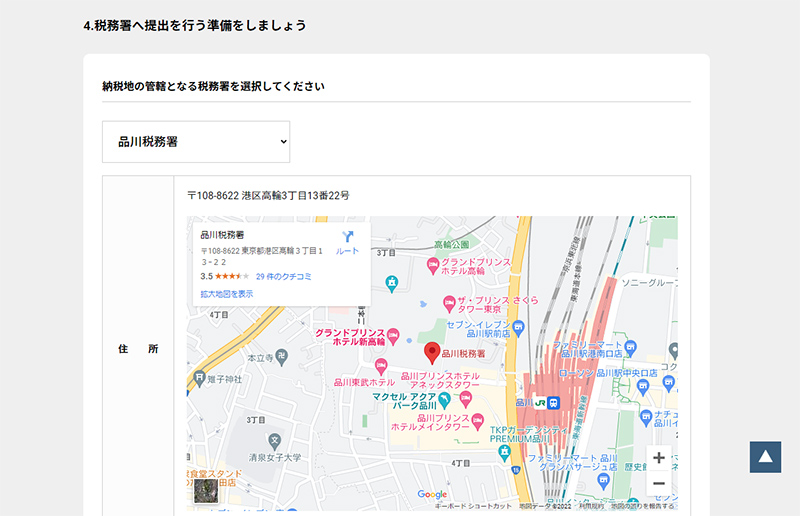Screen dimensions: 800x516
Task: Click the セブン-イレブン 品川駅前店 store marker
Action: (x=518, y=327)
